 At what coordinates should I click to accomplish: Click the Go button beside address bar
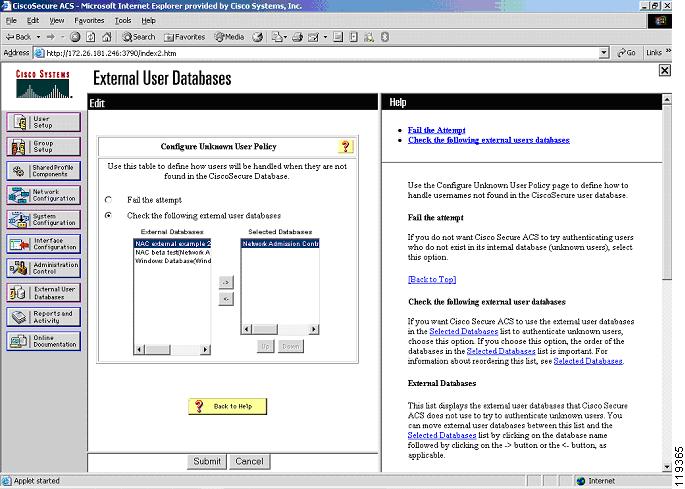pos(626,53)
